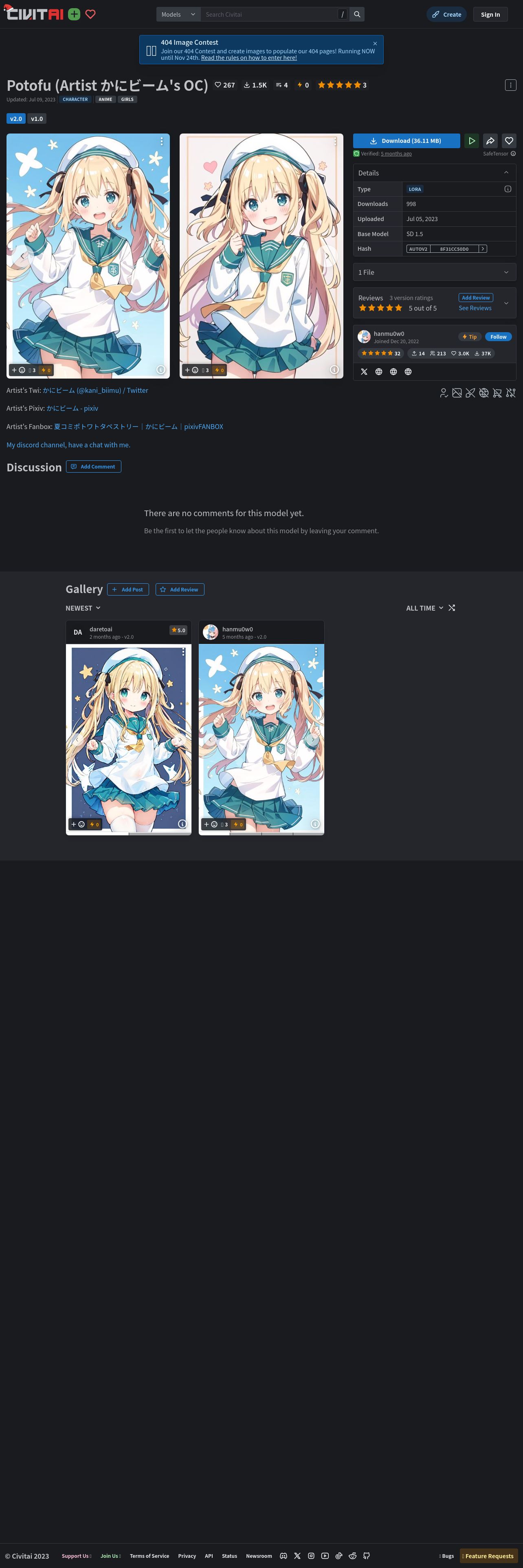Click Add Comment button
This screenshot has width=523, height=1568.
93,467
